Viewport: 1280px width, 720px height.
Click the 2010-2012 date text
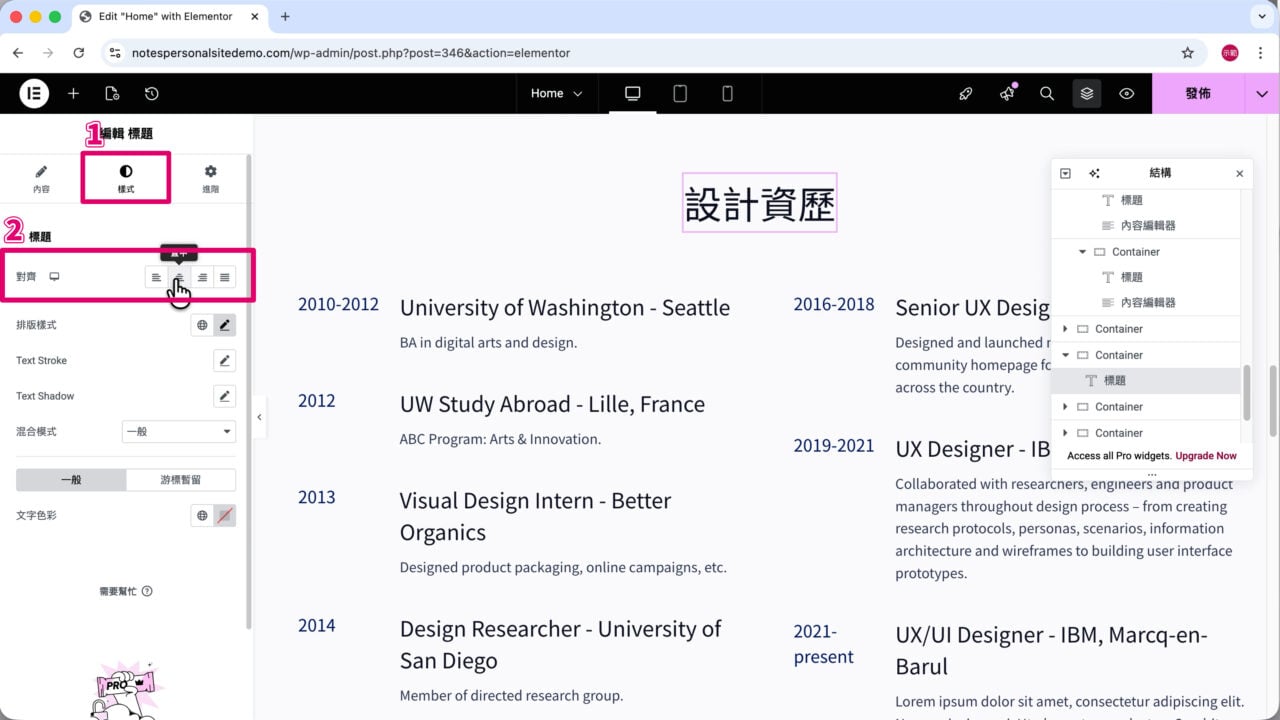click(338, 304)
